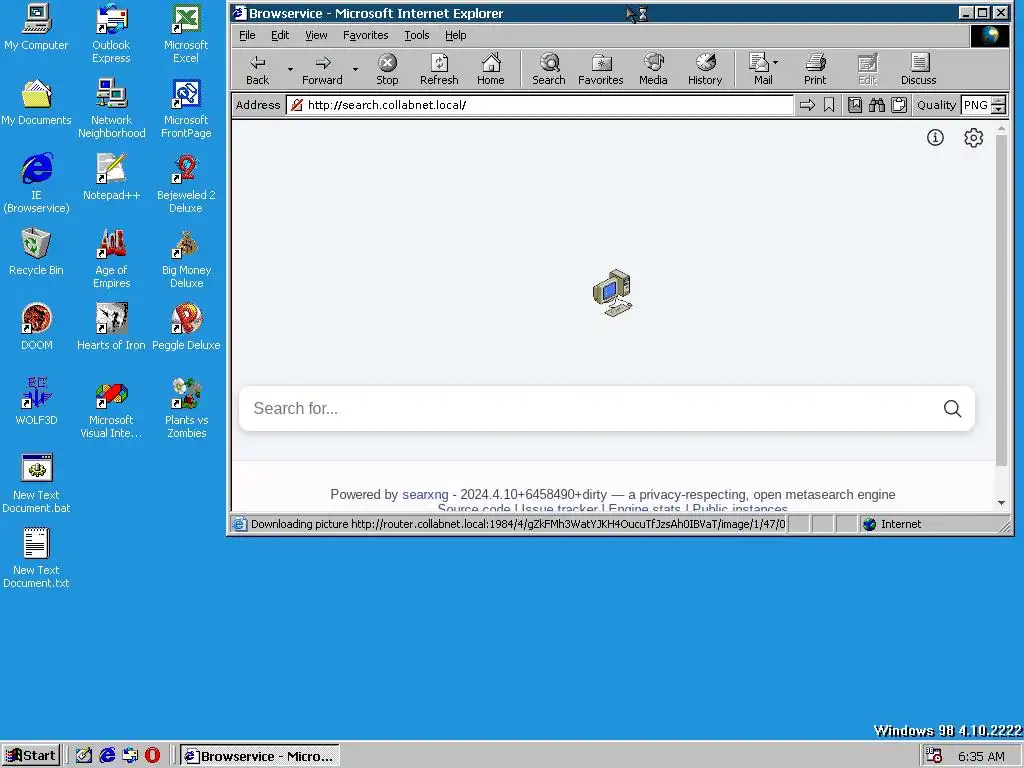The height and width of the screenshot is (768, 1024).
Task: Select the Microsoft FrontPage shortcut
Action: coord(186,109)
